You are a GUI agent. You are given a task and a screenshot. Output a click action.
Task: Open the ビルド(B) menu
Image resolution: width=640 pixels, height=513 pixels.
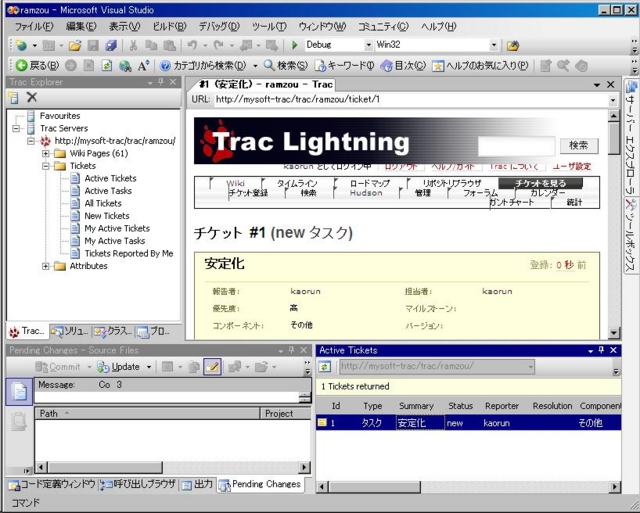point(169,27)
